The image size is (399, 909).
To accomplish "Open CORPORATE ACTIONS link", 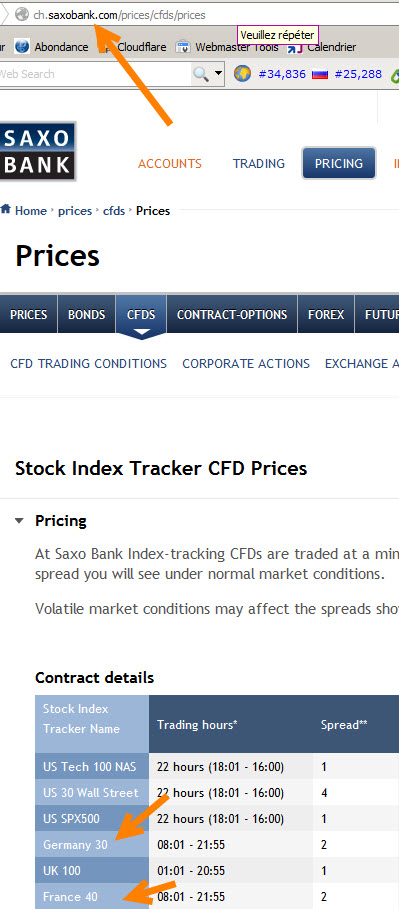I will tap(246, 363).
